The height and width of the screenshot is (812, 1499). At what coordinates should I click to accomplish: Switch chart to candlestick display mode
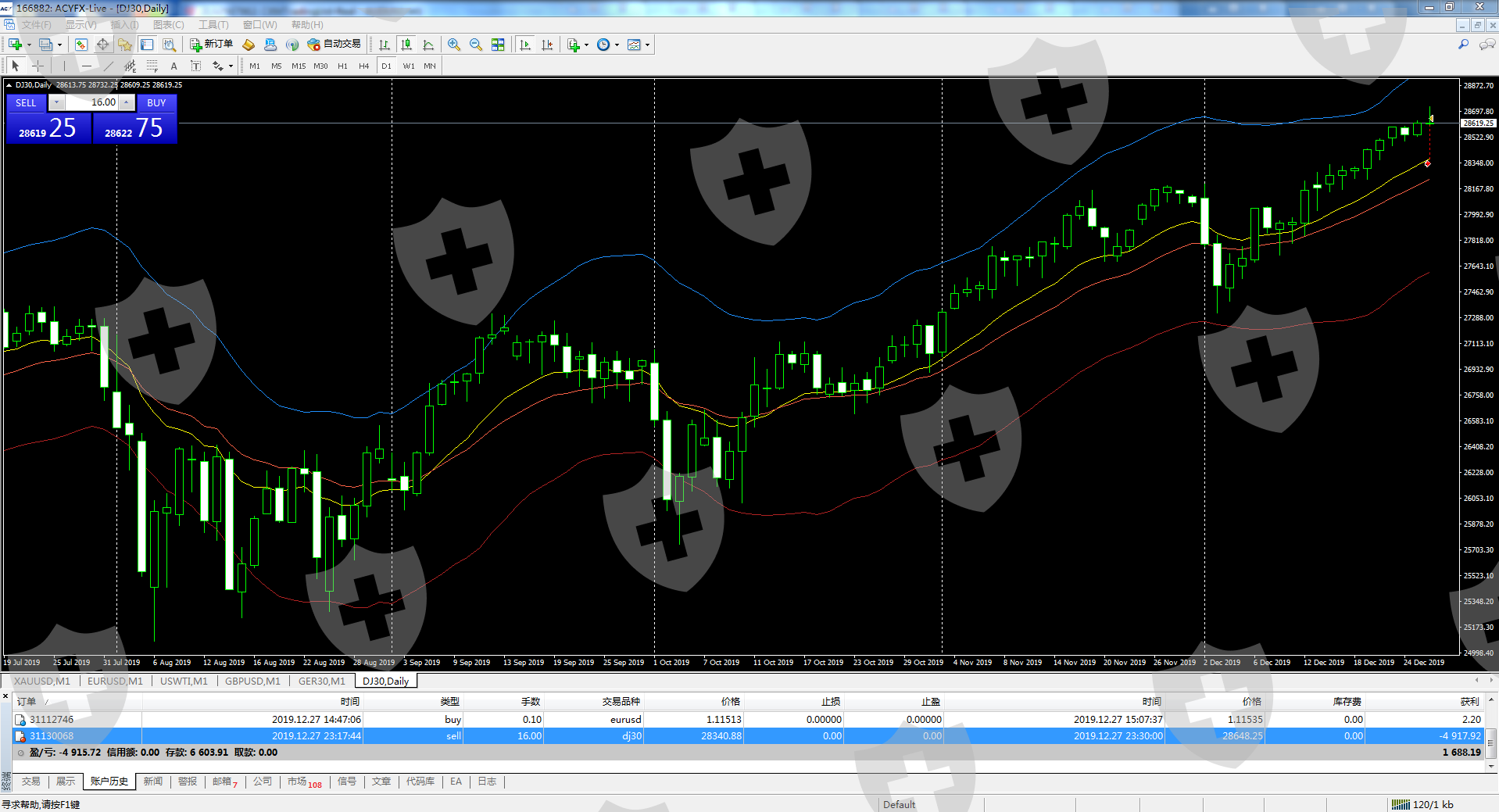[x=406, y=45]
